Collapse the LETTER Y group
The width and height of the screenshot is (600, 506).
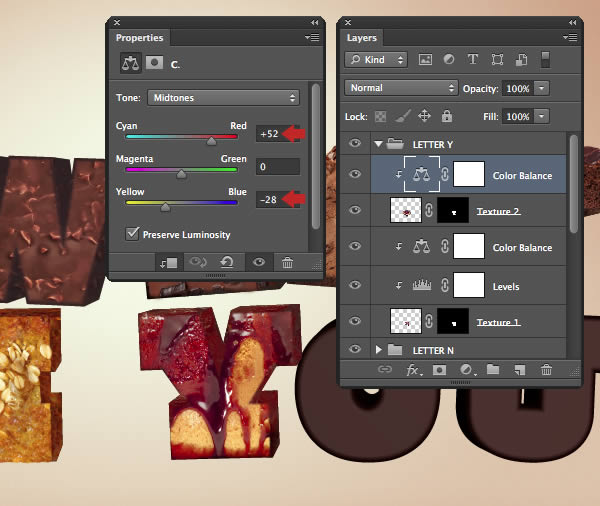point(378,144)
